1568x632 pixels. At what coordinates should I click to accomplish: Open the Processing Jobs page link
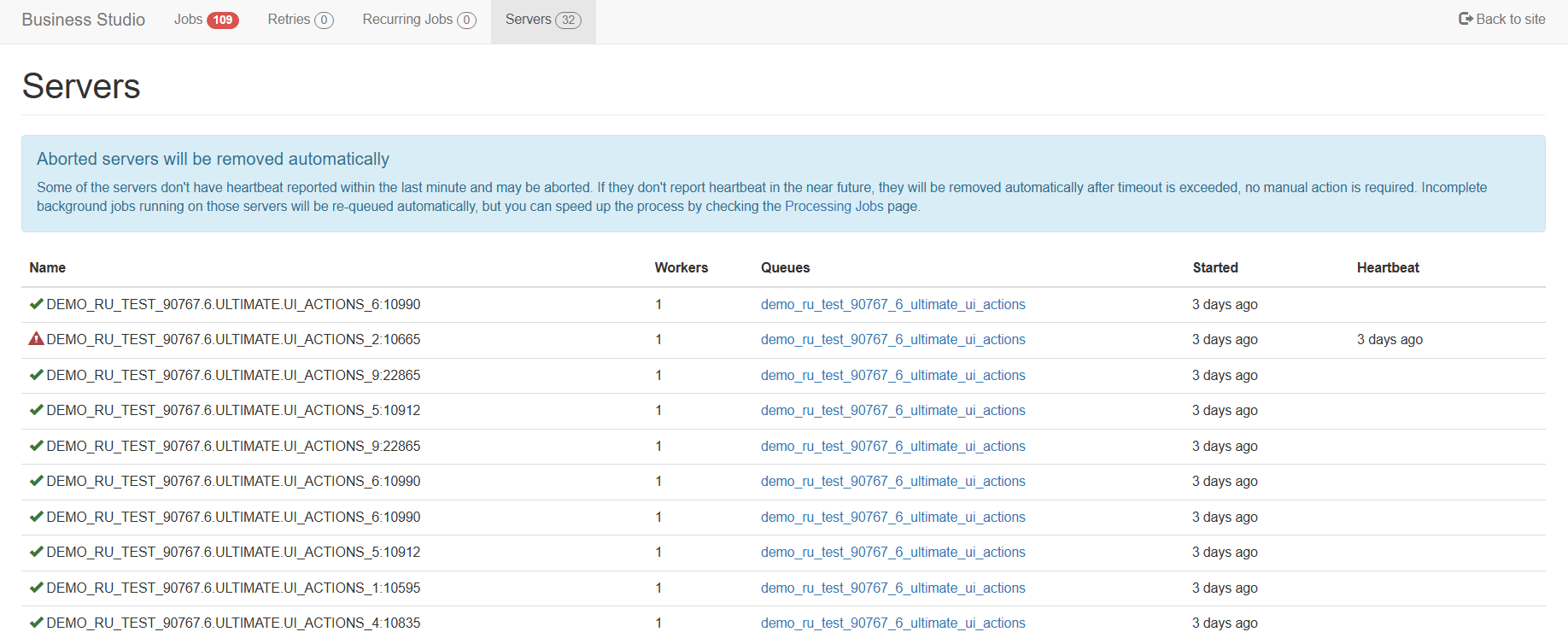pyautogui.click(x=834, y=206)
